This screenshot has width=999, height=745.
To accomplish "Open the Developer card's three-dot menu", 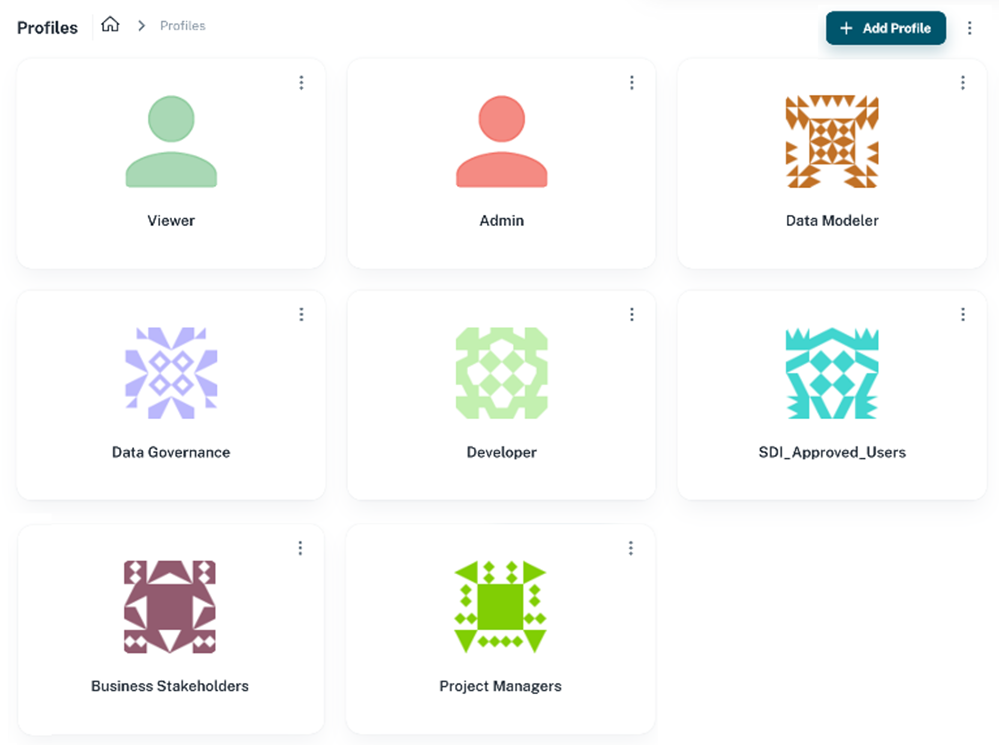I will pyautogui.click(x=632, y=314).
